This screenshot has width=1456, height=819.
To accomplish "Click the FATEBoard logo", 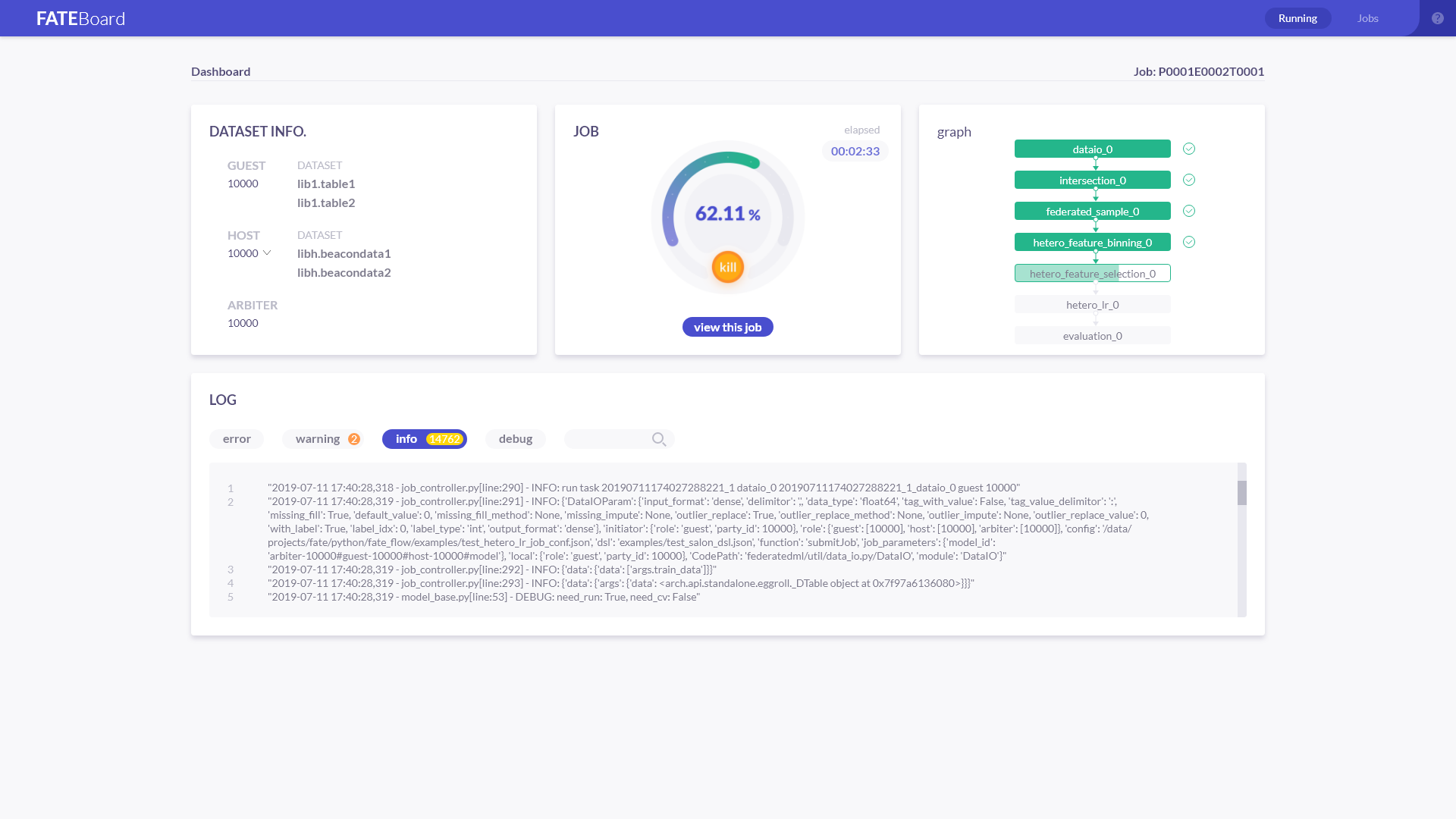I will [80, 18].
